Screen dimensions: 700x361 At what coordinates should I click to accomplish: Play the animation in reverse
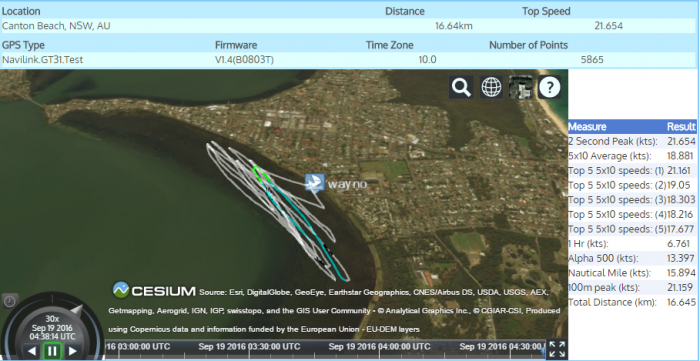[31, 351]
